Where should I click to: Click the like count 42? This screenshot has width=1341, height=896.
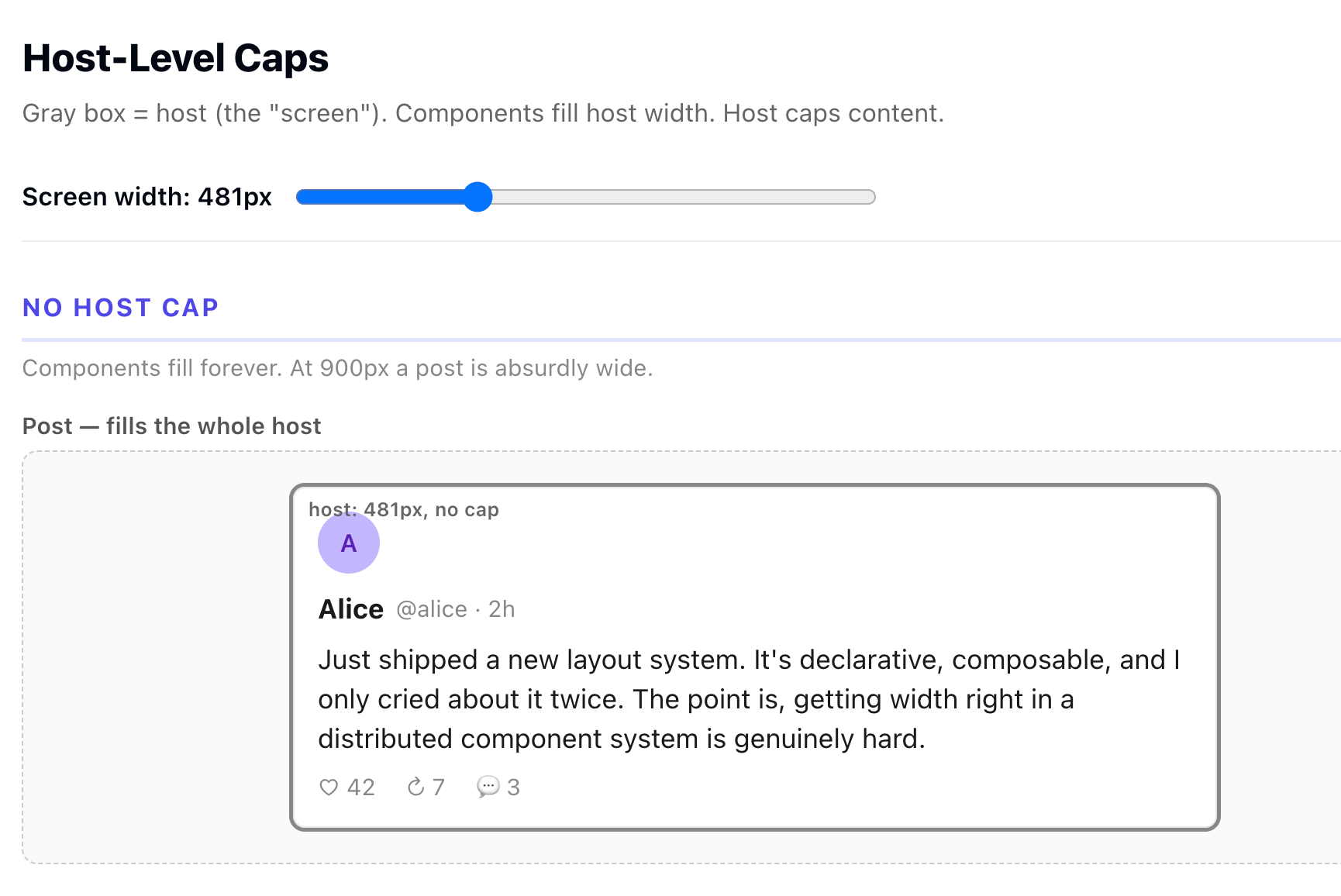(x=361, y=787)
